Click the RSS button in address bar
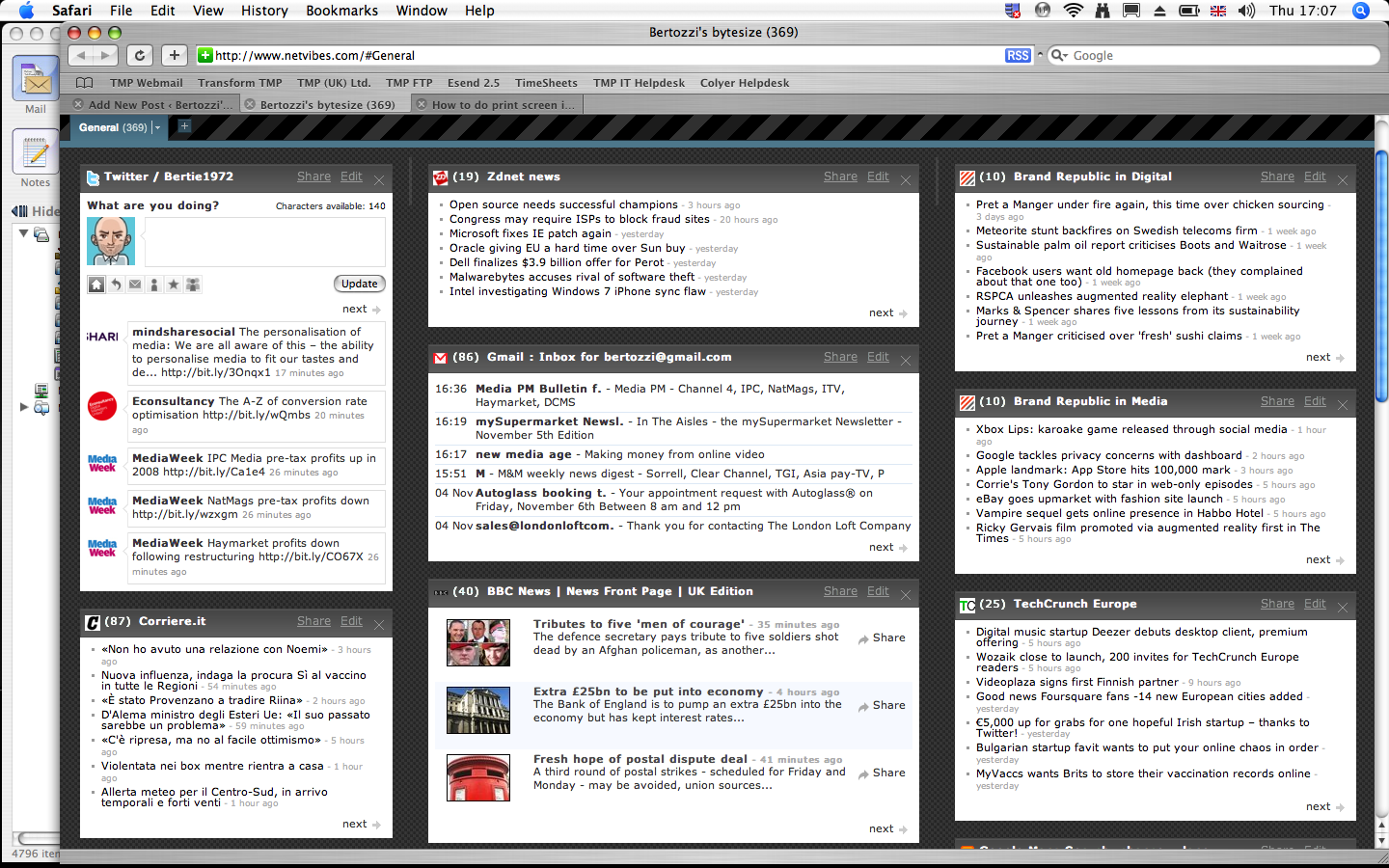1389x868 pixels. pos(1018,56)
